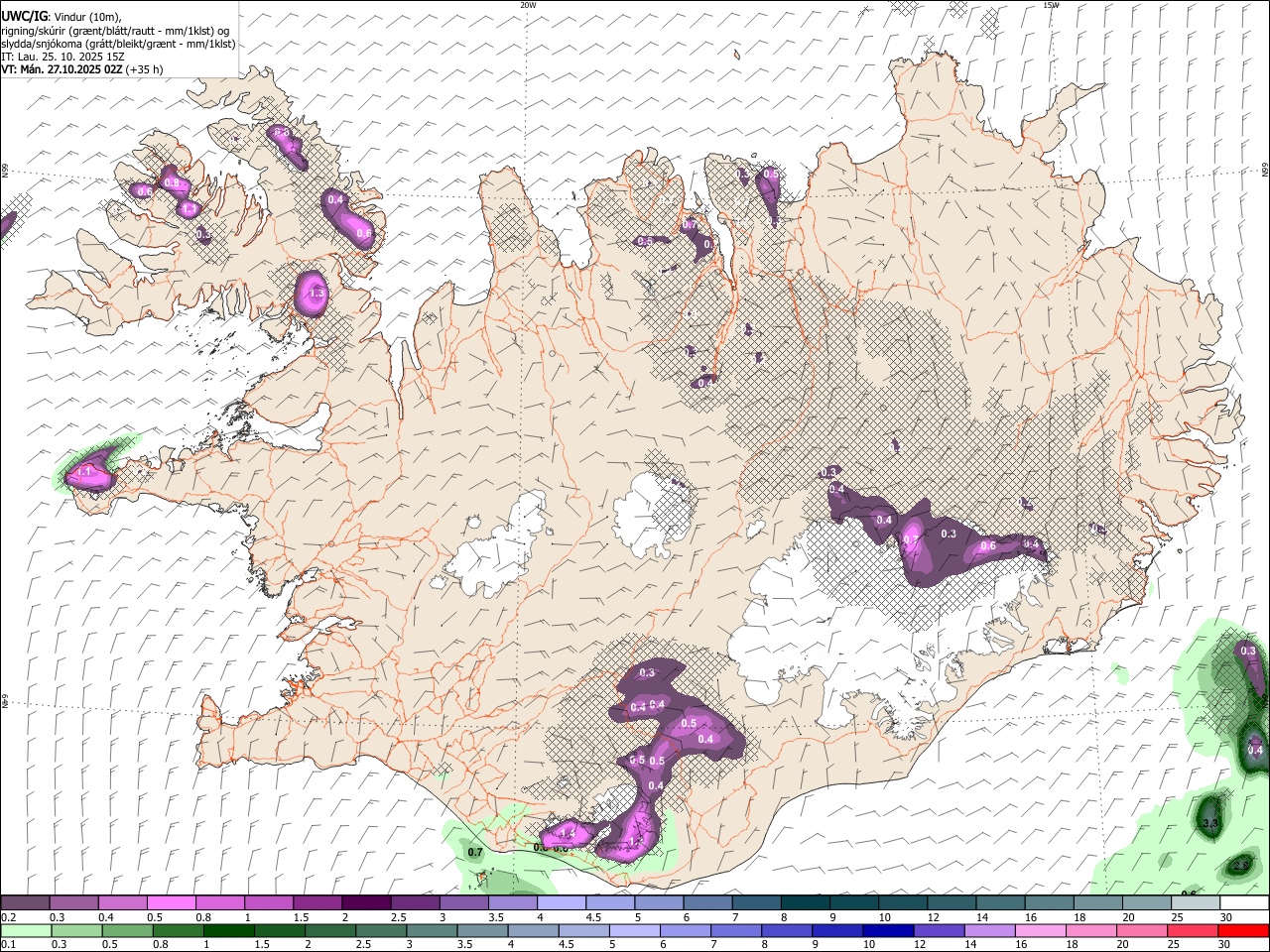The width and height of the screenshot is (1270, 952).
Task: Click the 0.1 label in the bottom legend row
Action: click(x=9, y=944)
